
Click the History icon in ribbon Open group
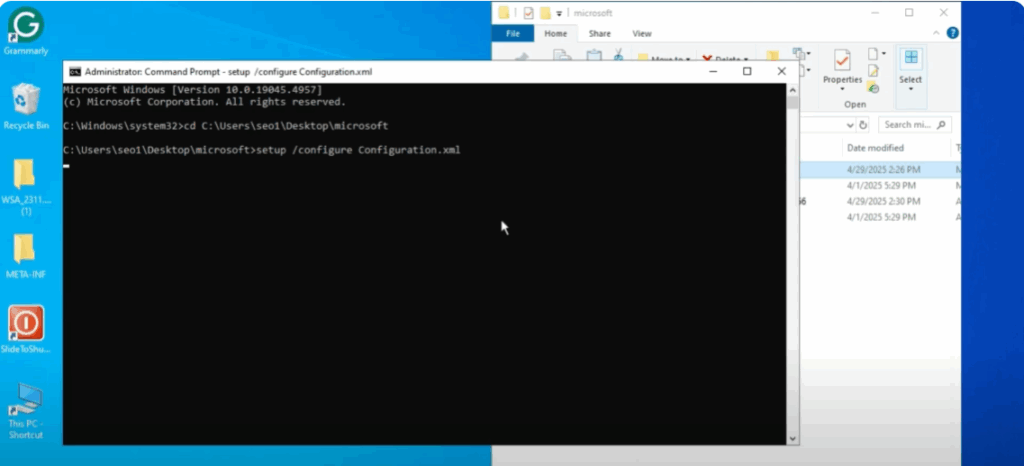873,87
